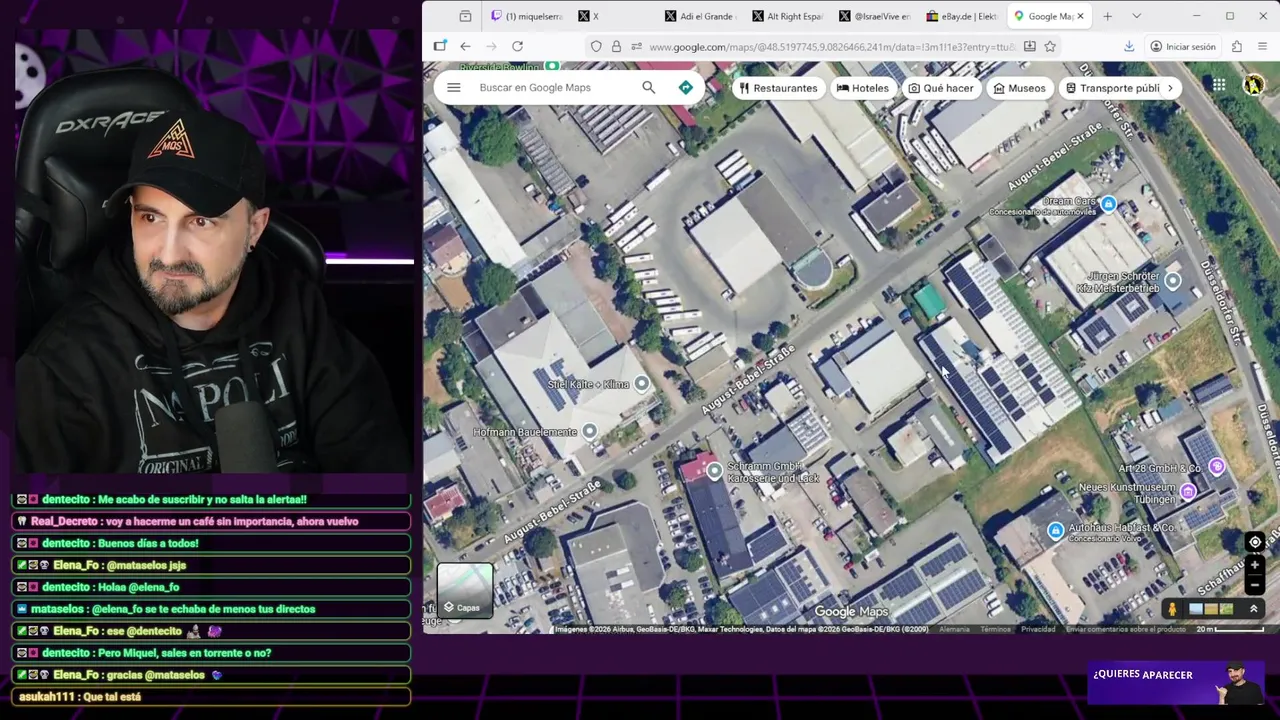Image resolution: width=1280 pixels, height=720 pixels.
Task: Expand the imagery strip with double chevron
Action: click(x=1253, y=609)
